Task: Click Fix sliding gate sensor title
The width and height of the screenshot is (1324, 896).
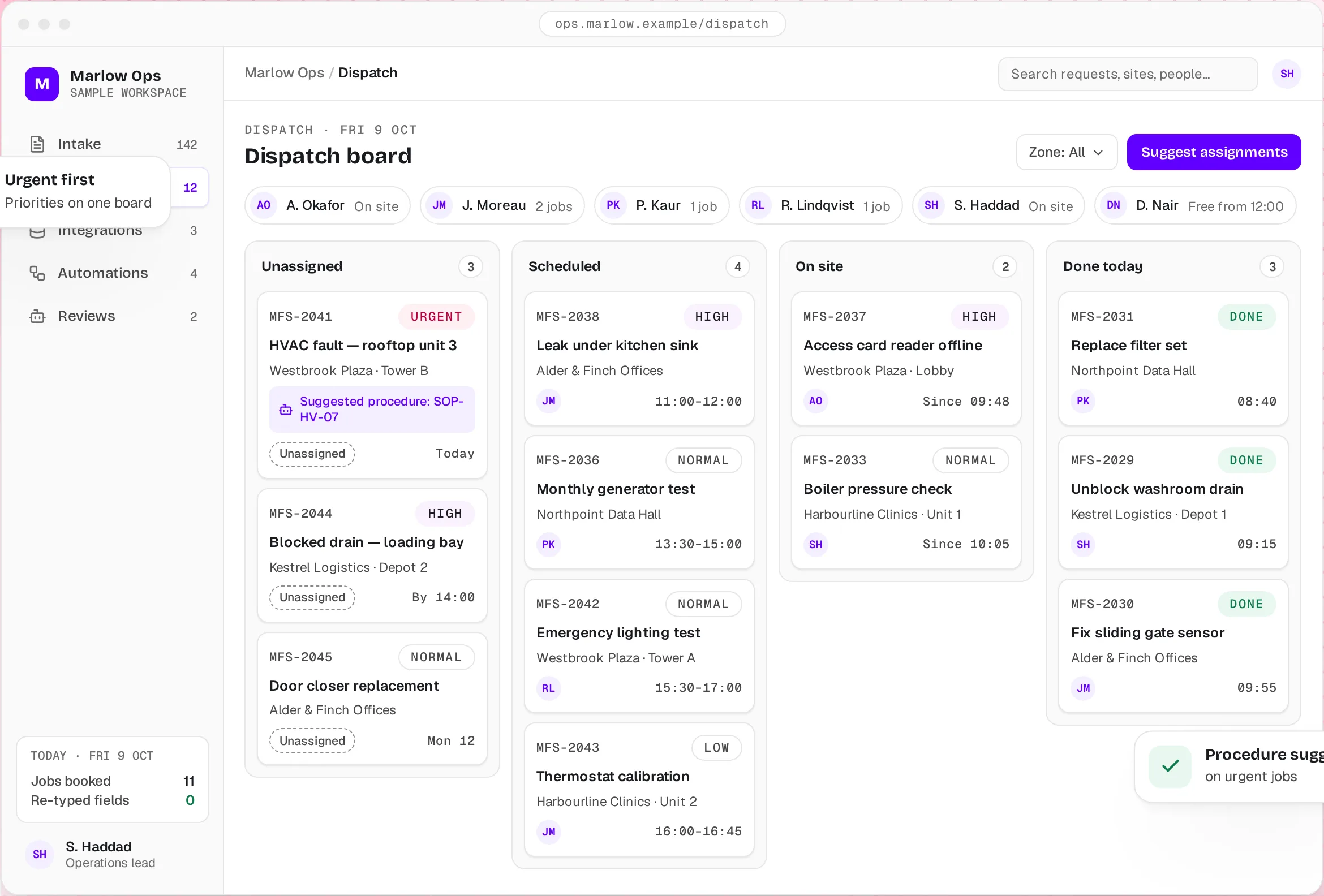Action: tap(1147, 633)
